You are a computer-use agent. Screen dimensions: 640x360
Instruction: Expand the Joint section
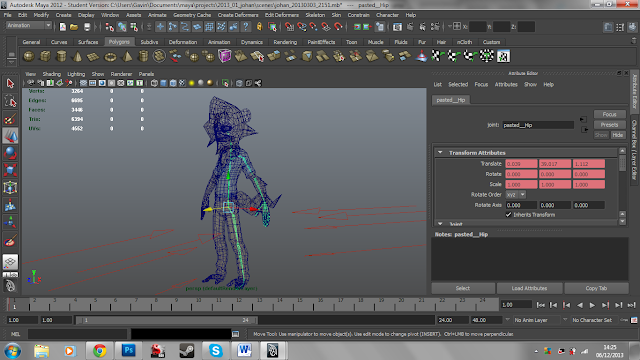tap(440, 224)
